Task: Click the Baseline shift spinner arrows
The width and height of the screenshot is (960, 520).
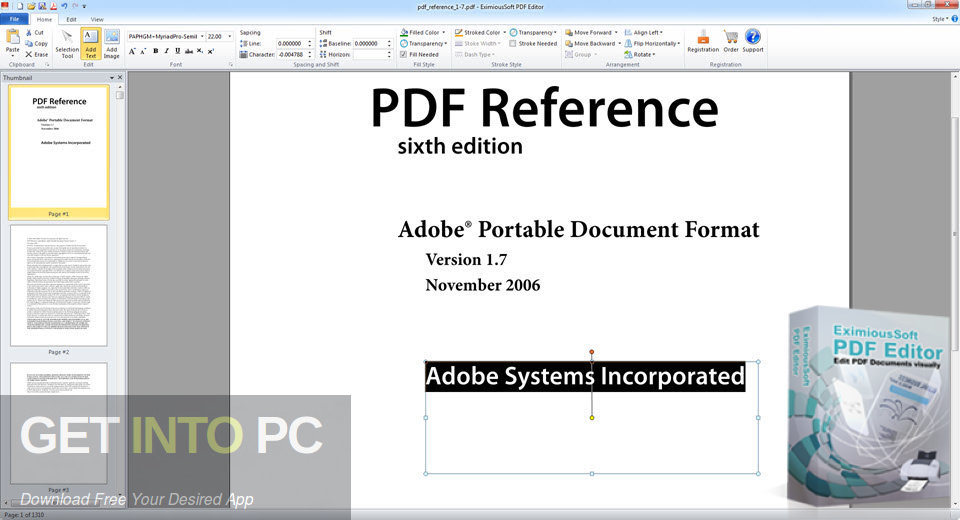Action: (x=389, y=43)
